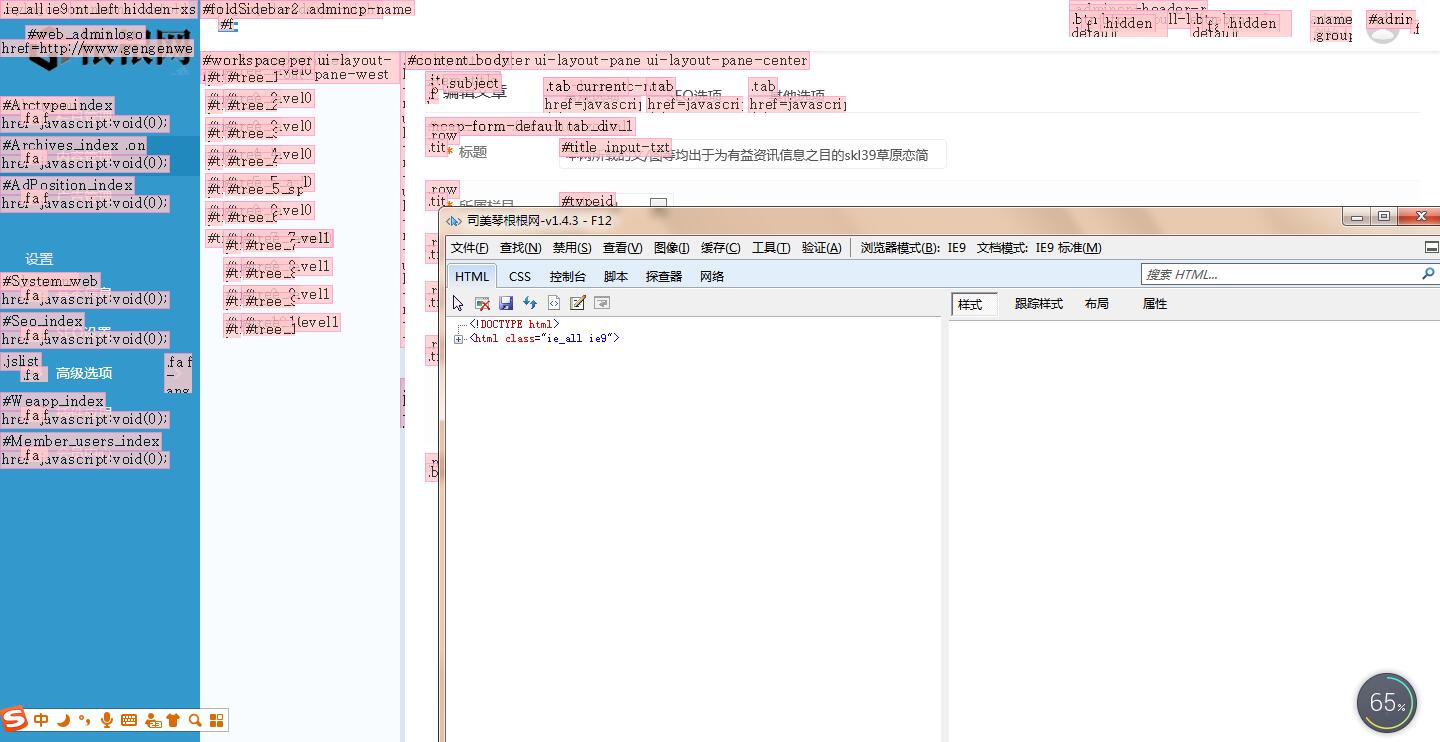Viewport: 1440px width, 742px height.
Task: Click the pin/unpin icon at F12 menu bar's right end
Action: (1431, 247)
